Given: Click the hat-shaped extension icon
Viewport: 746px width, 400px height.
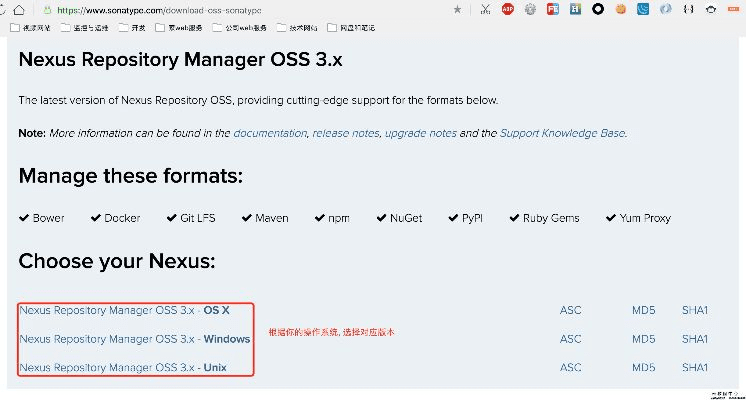Looking at the screenshot, I should (x=711, y=9).
